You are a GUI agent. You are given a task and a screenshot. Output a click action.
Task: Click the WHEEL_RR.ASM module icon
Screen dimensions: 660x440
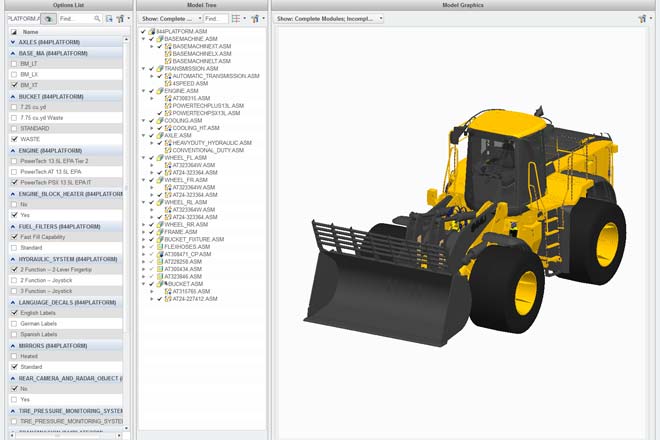160,224
